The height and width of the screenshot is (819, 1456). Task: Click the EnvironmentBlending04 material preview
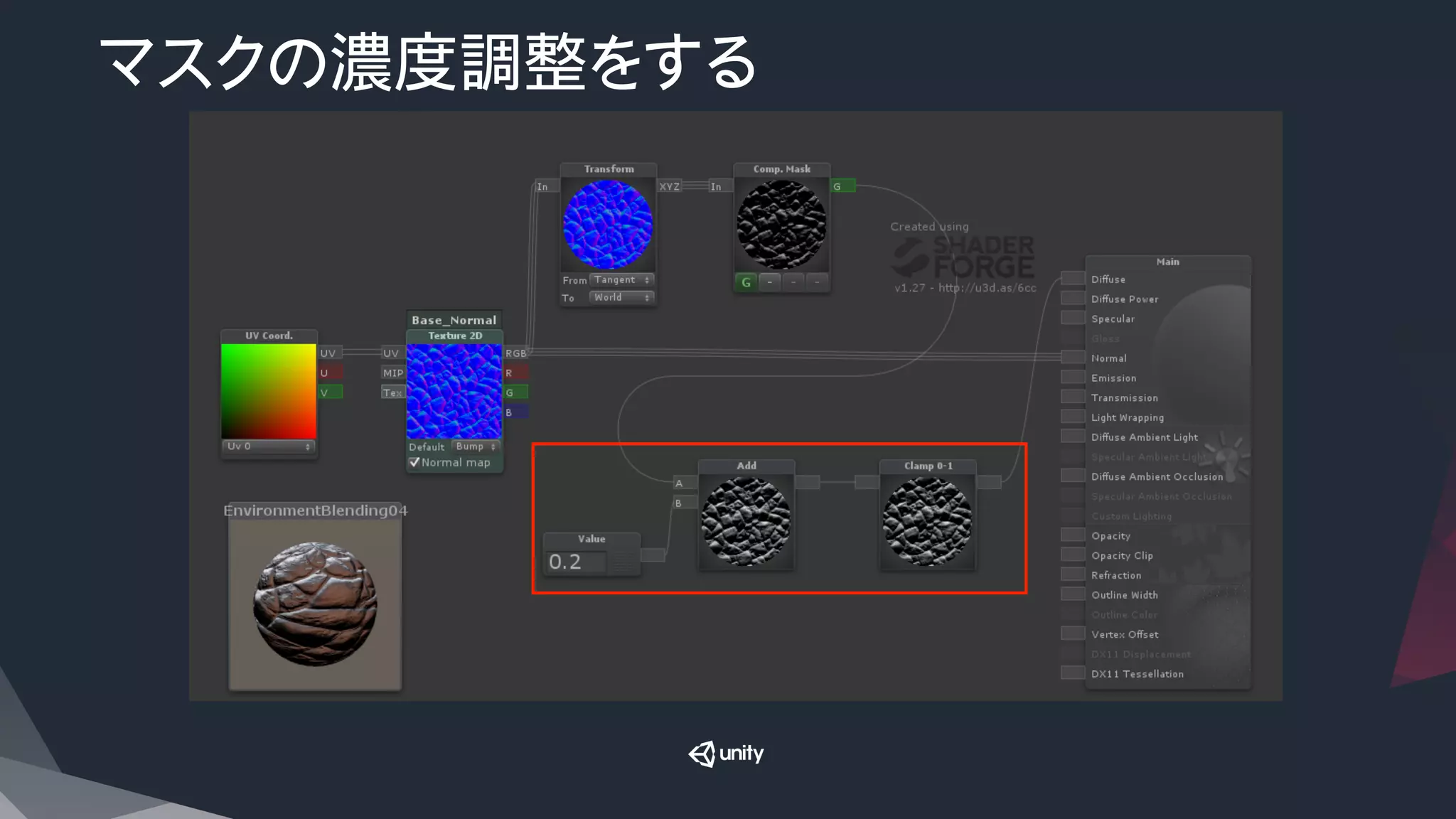coord(315,604)
